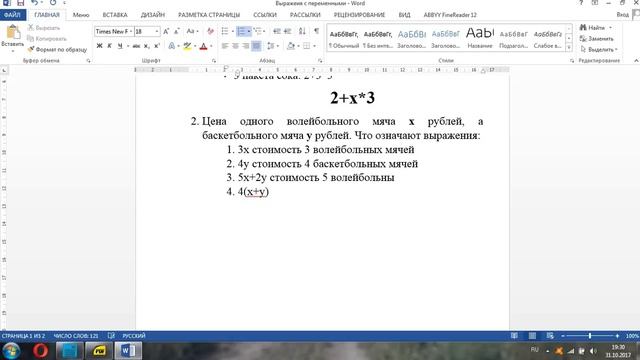Open the change case (Aa) dropdown
640x360 pixels.
click(x=192, y=31)
